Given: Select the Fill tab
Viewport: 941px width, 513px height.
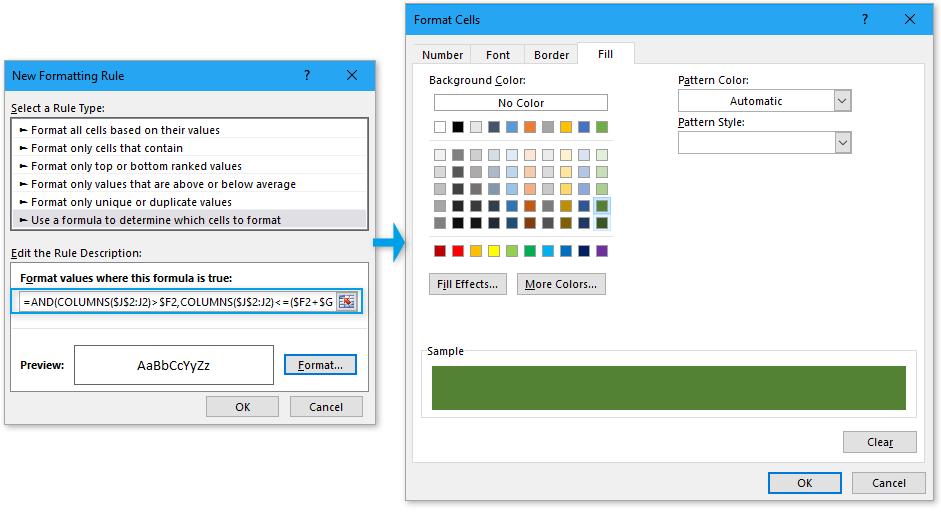Looking at the screenshot, I should 605,54.
